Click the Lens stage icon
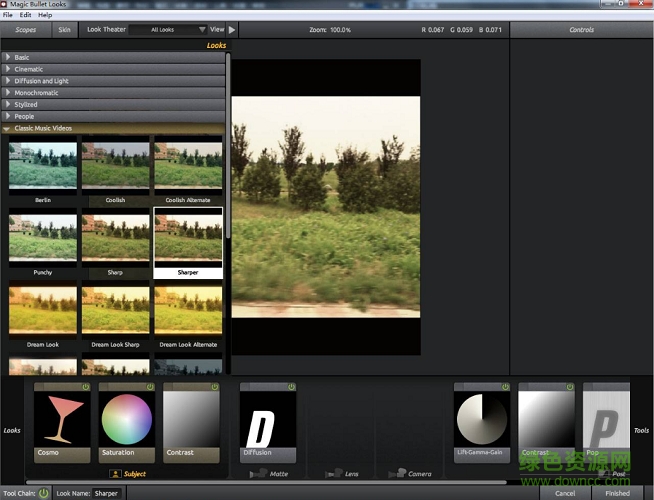Screen dimensions: 654x500 pyautogui.click(x=337, y=473)
